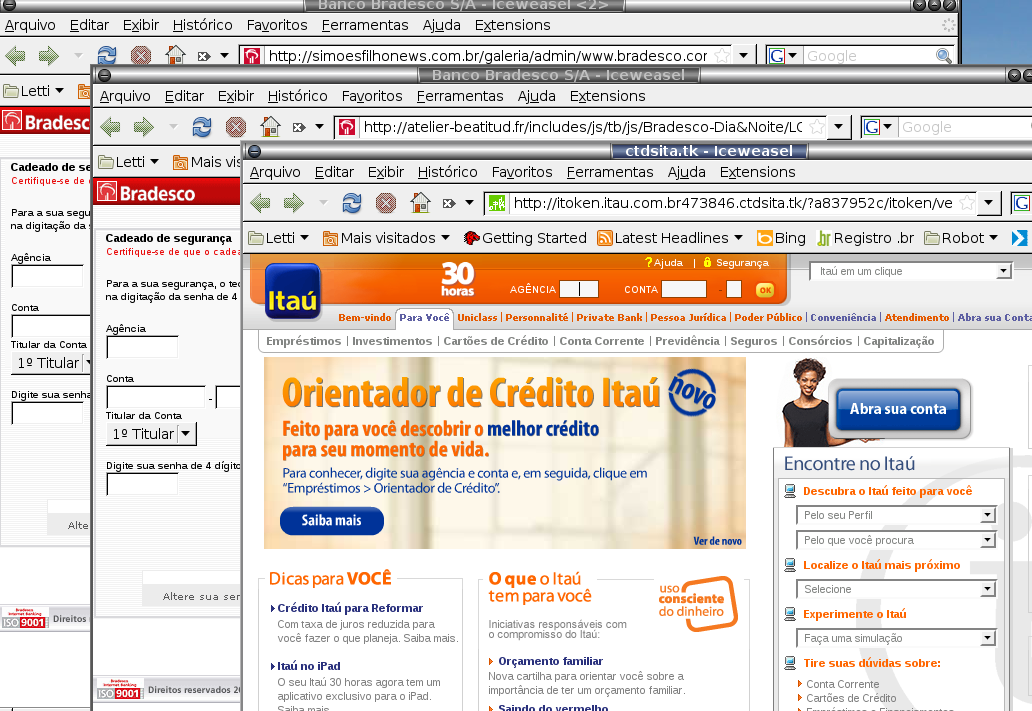Open URL history dropdown in simoesfilhonews window
This screenshot has width=1032, height=711.
pos(743,55)
